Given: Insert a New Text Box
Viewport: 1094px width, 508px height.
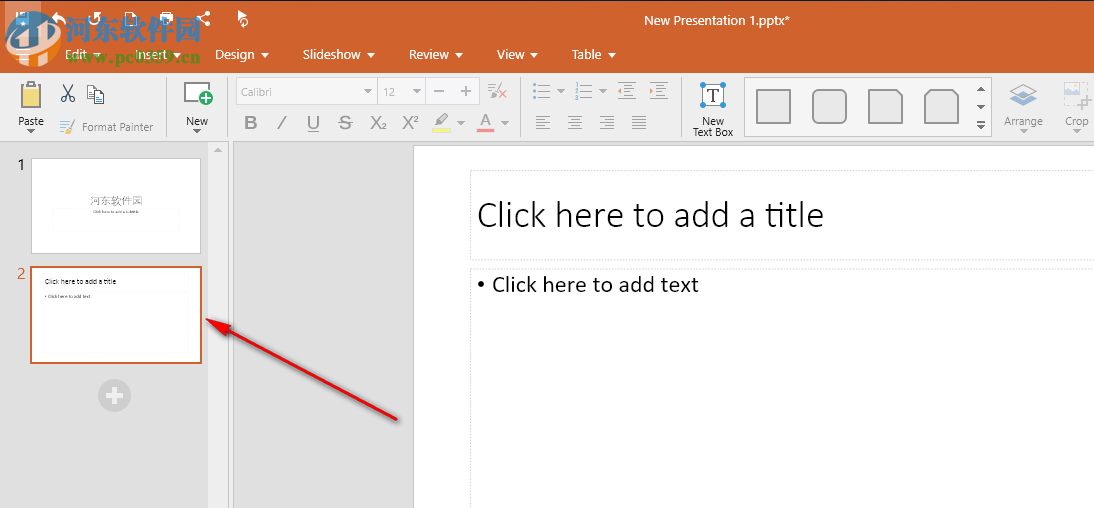Looking at the screenshot, I should coord(712,108).
